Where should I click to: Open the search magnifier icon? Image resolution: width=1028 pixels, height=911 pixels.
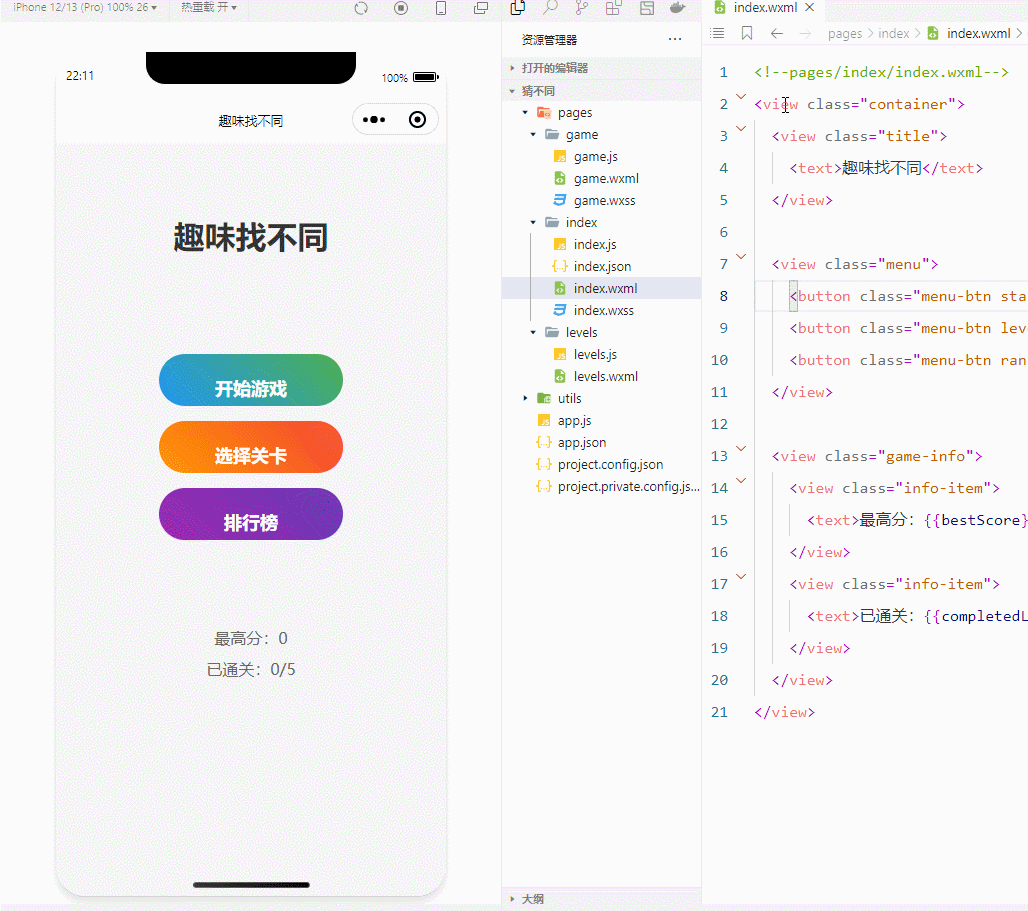pyautogui.click(x=550, y=8)
